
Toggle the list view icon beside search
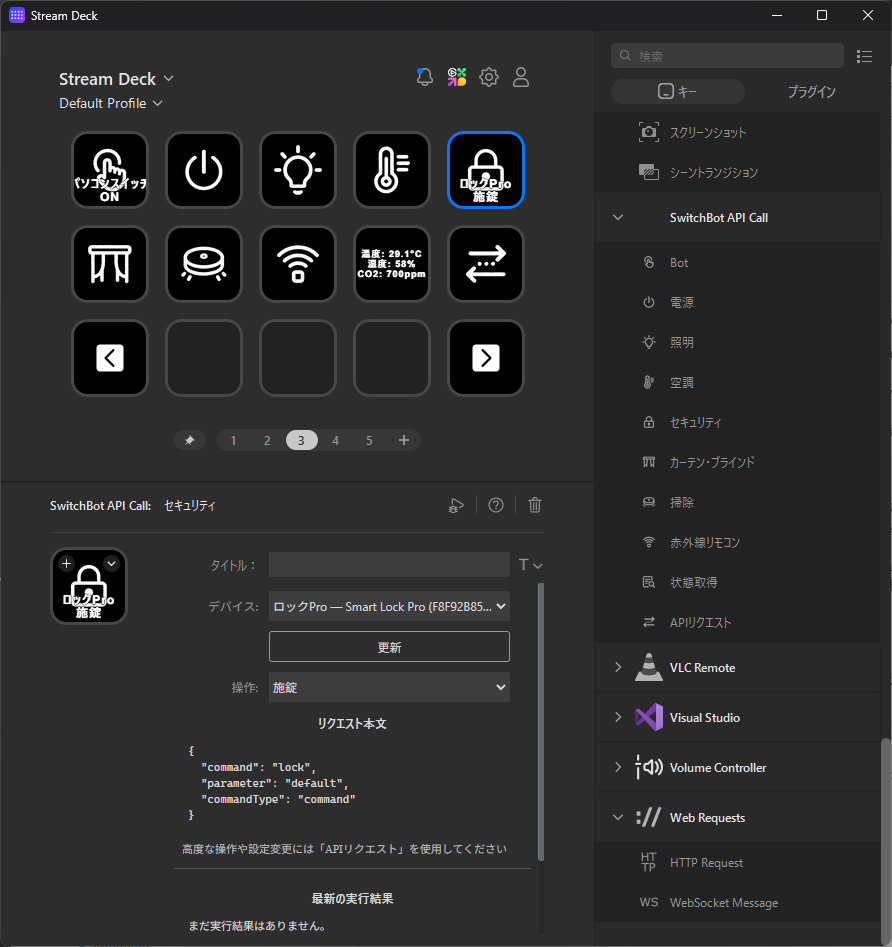point(864,56)
